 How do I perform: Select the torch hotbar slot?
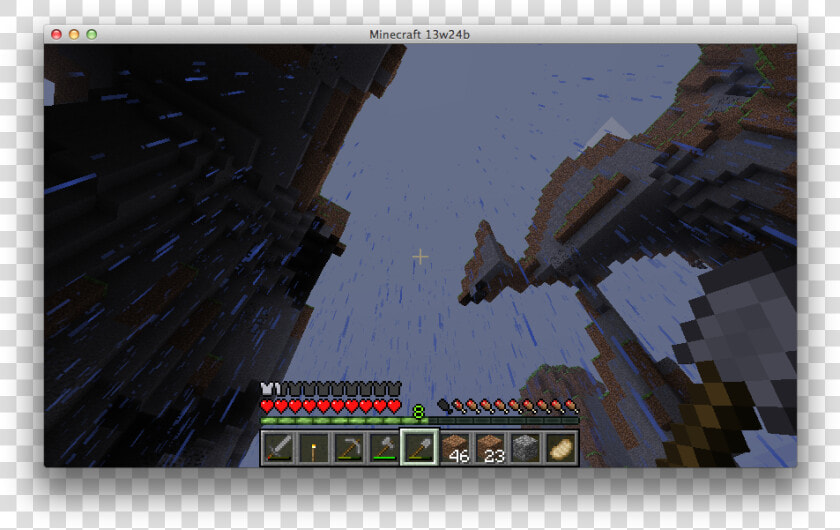coord(313,448)
